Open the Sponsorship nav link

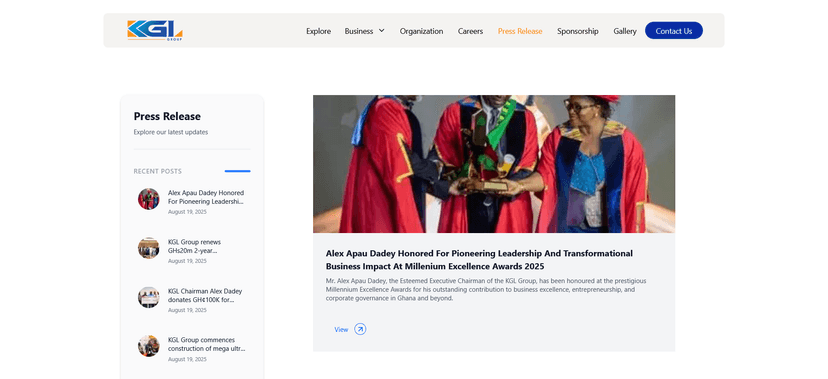pyautogui.click(x=578, y=31)
